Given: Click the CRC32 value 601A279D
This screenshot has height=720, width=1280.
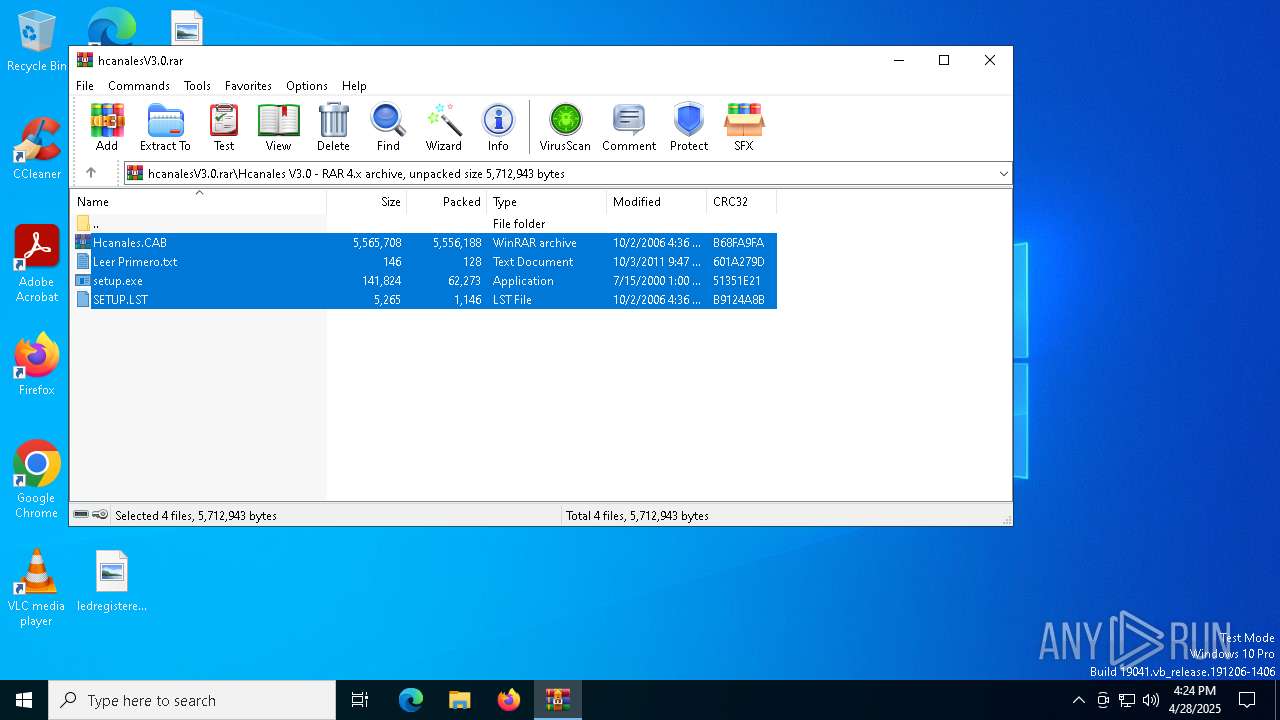Looking at the screenshot, I should click(739, 262).
